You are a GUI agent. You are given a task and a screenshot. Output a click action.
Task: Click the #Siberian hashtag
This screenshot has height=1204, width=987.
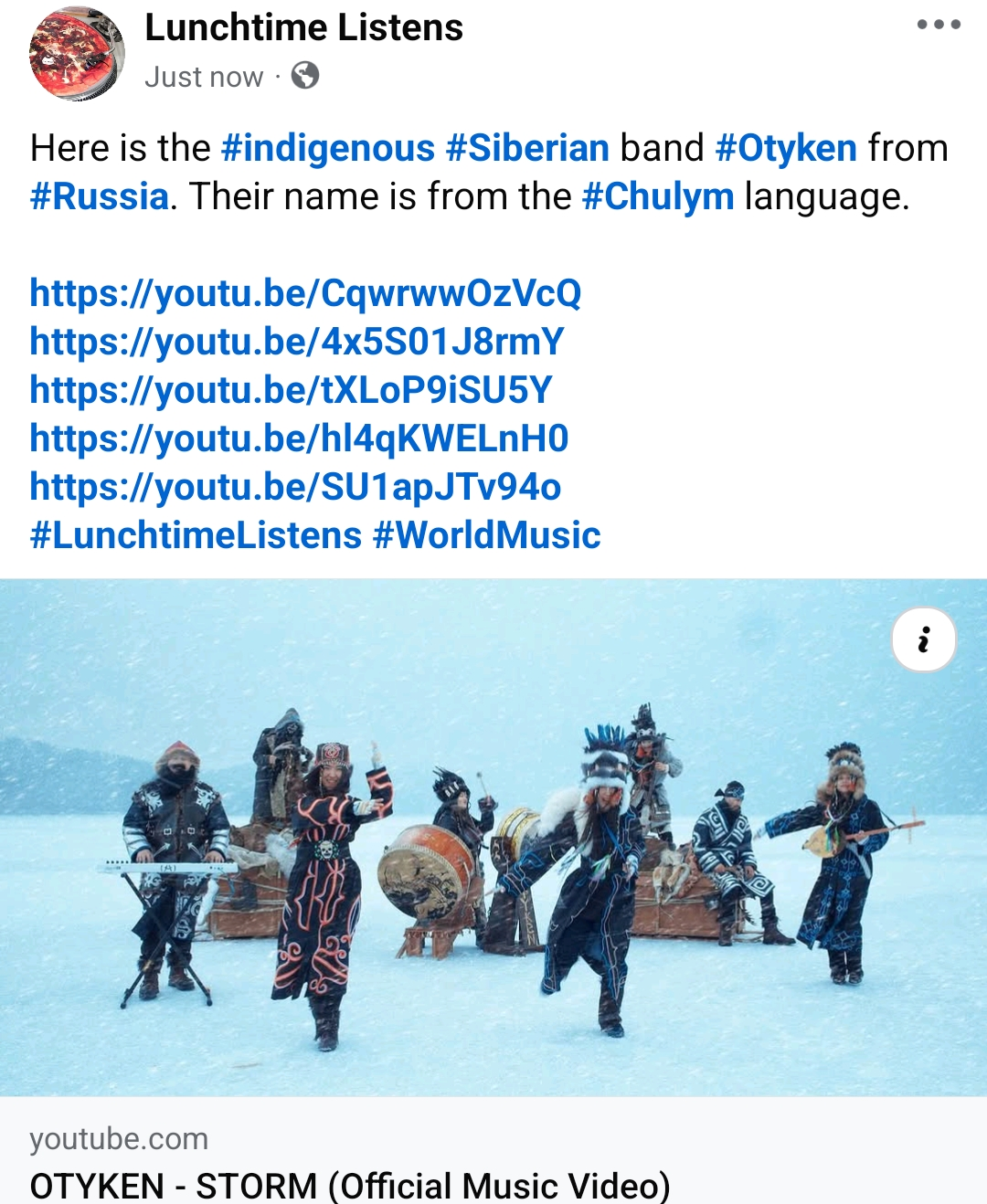527,148
